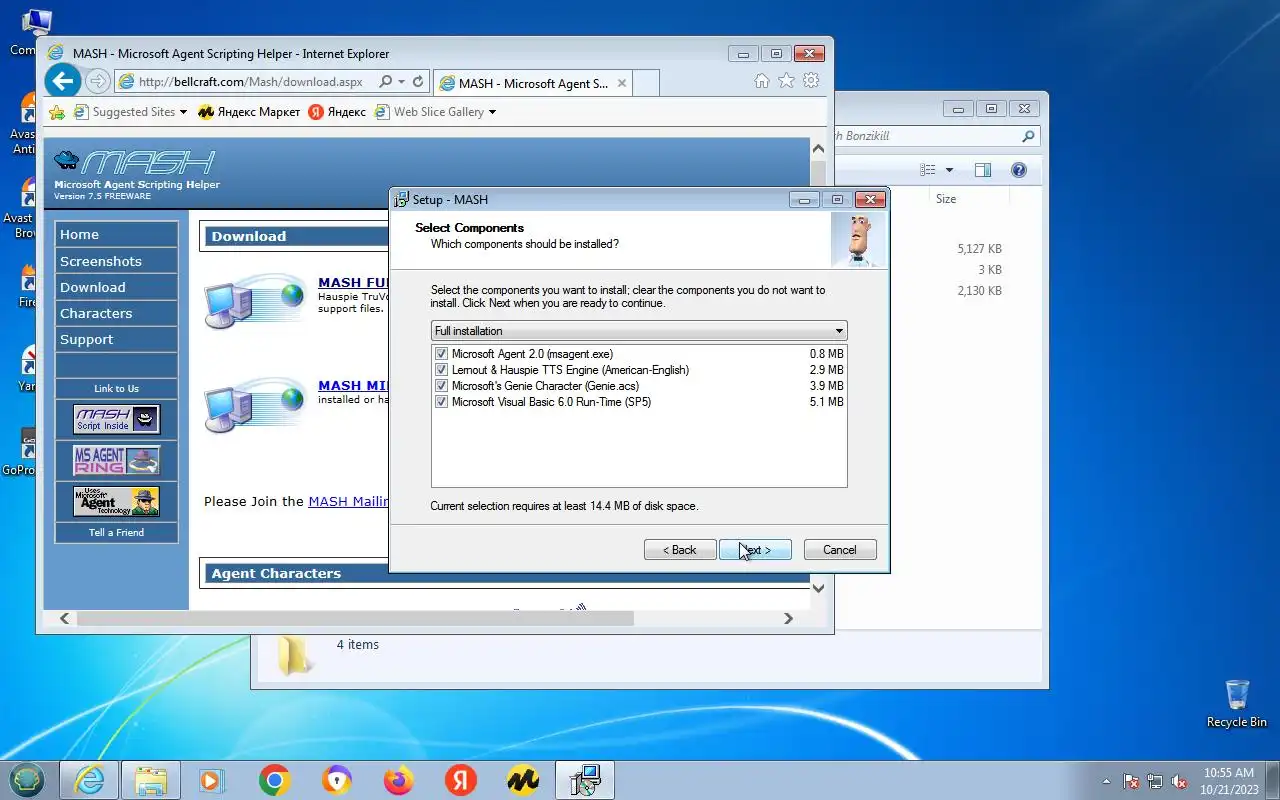Screen dimensions: 1280x800
Task: Click the MS Agent Ring badge
Action: (x=117, y=460)
